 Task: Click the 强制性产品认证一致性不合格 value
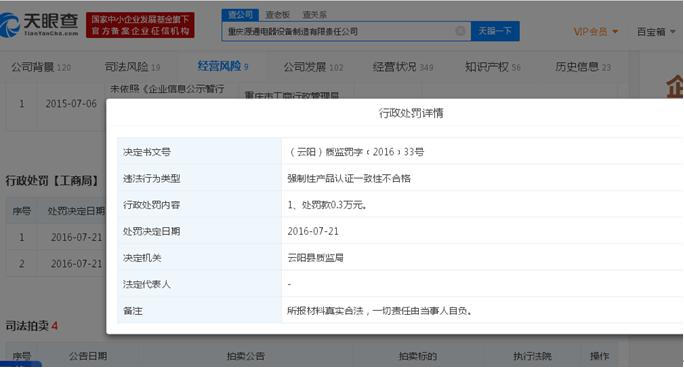[349, 178]
